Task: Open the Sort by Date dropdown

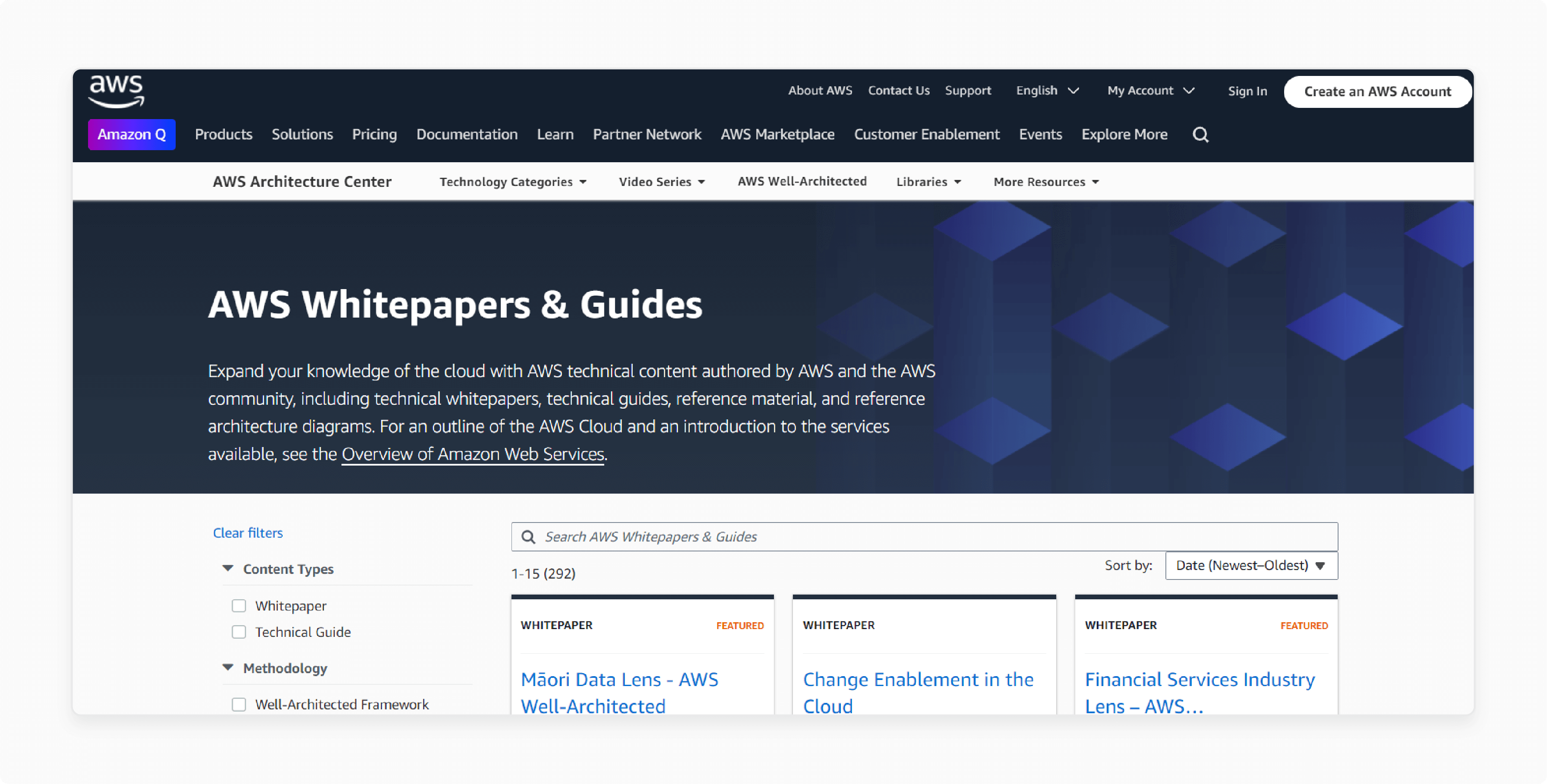Action: tap(1251, 566)
